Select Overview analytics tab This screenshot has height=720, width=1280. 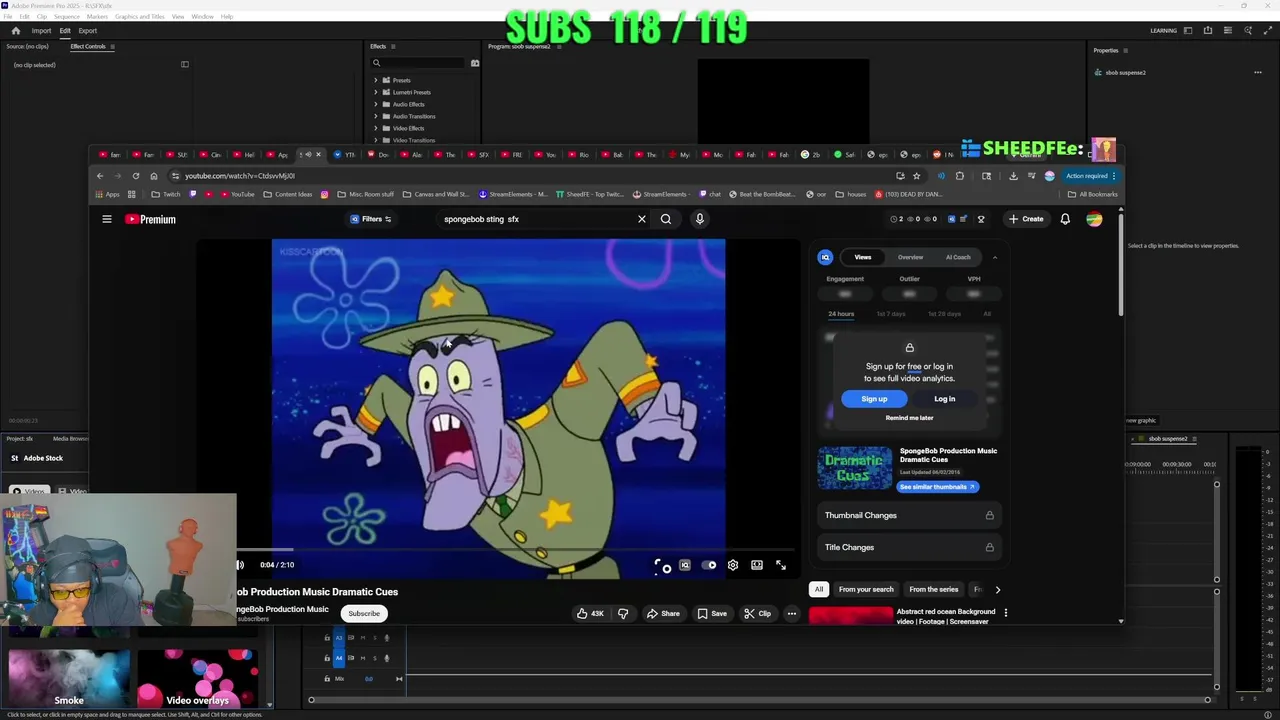pyautogui.click(x=910, y=257)
